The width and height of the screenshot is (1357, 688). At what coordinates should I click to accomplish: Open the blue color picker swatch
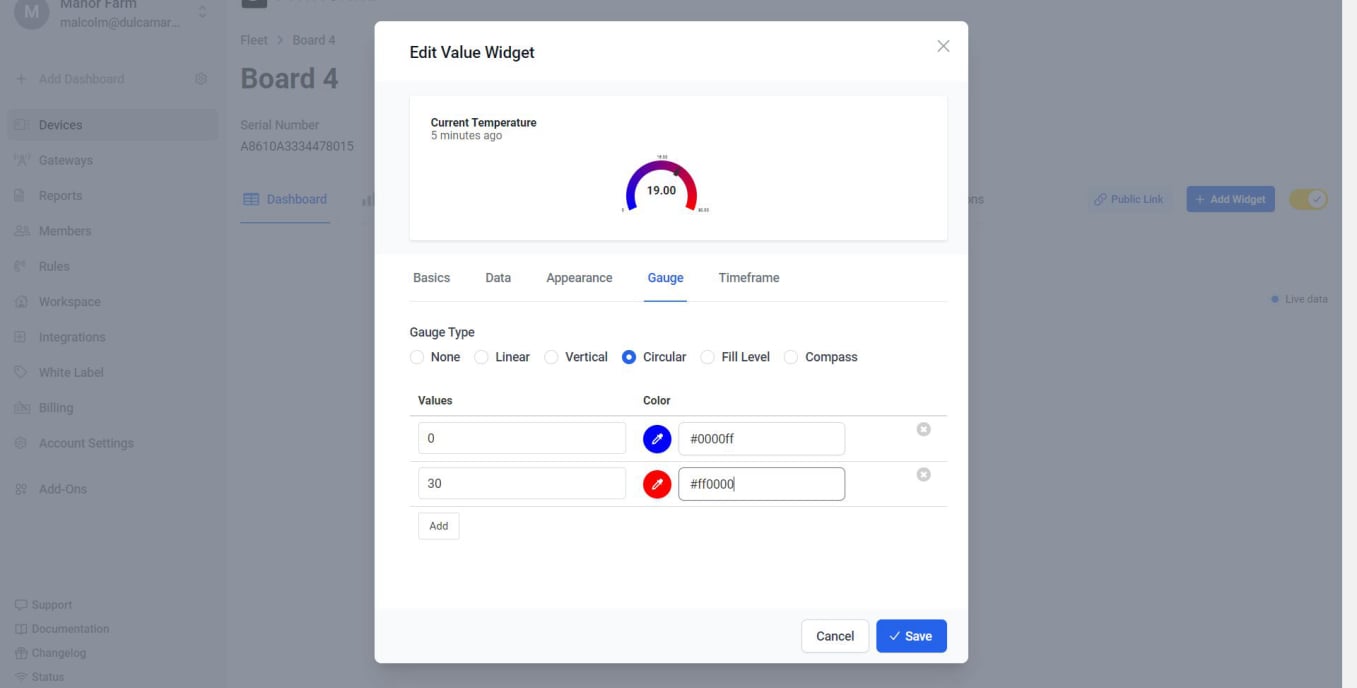(x=657, y=439)
